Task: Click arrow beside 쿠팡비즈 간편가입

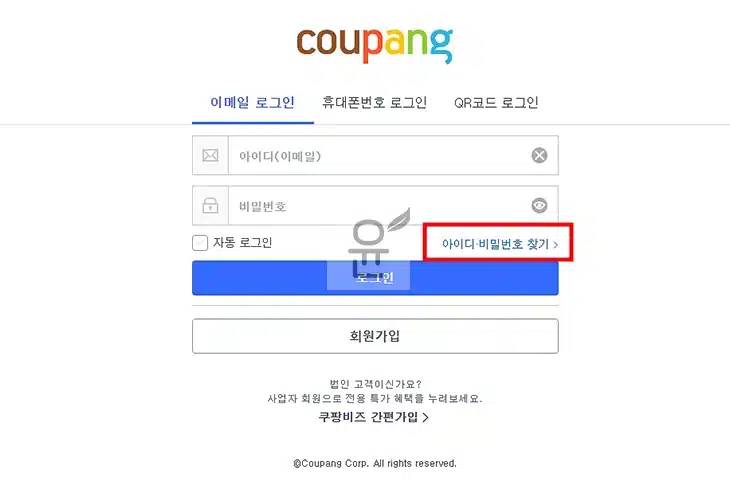Action: tap(426, 417)
